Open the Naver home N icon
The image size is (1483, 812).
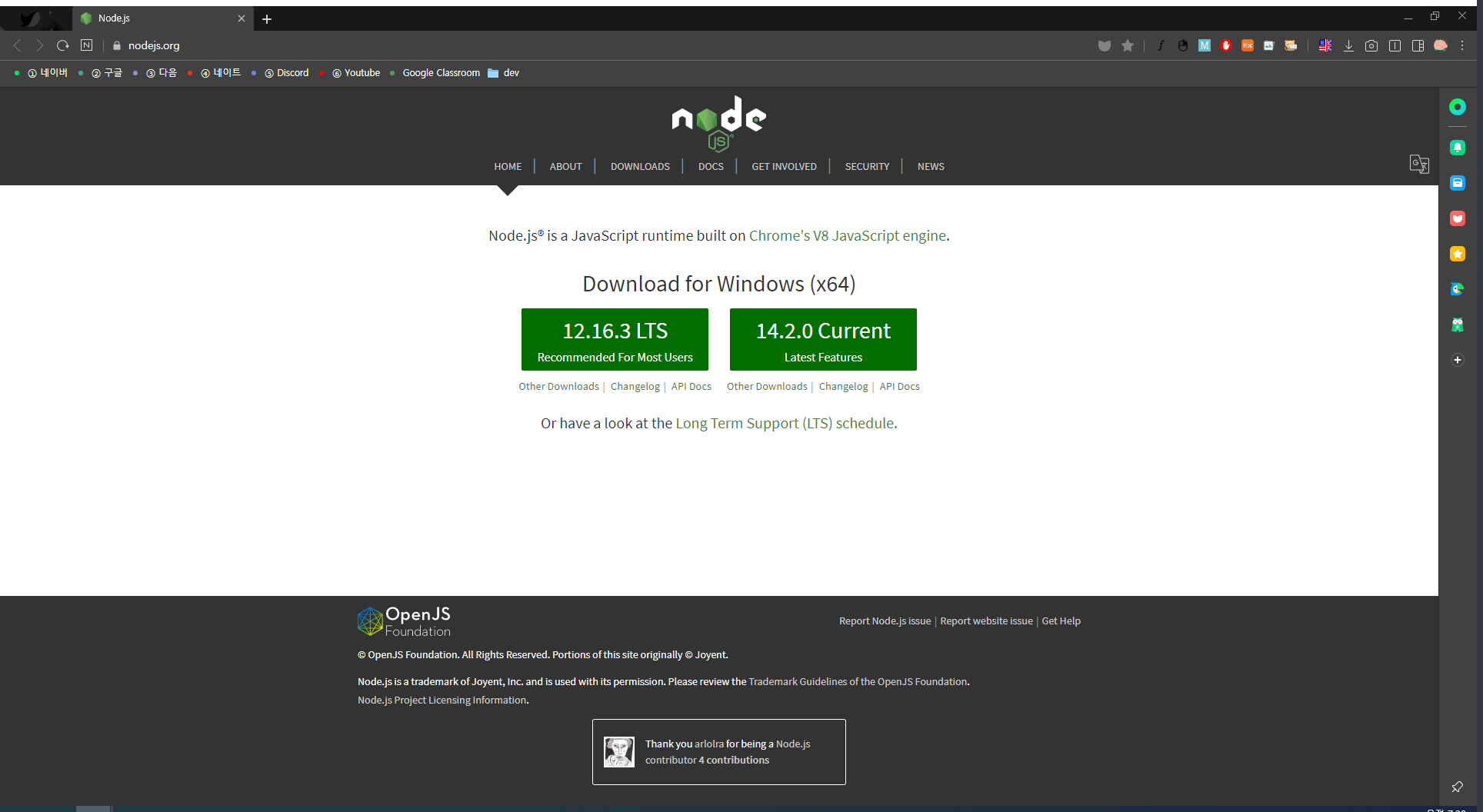pos(87,45)
